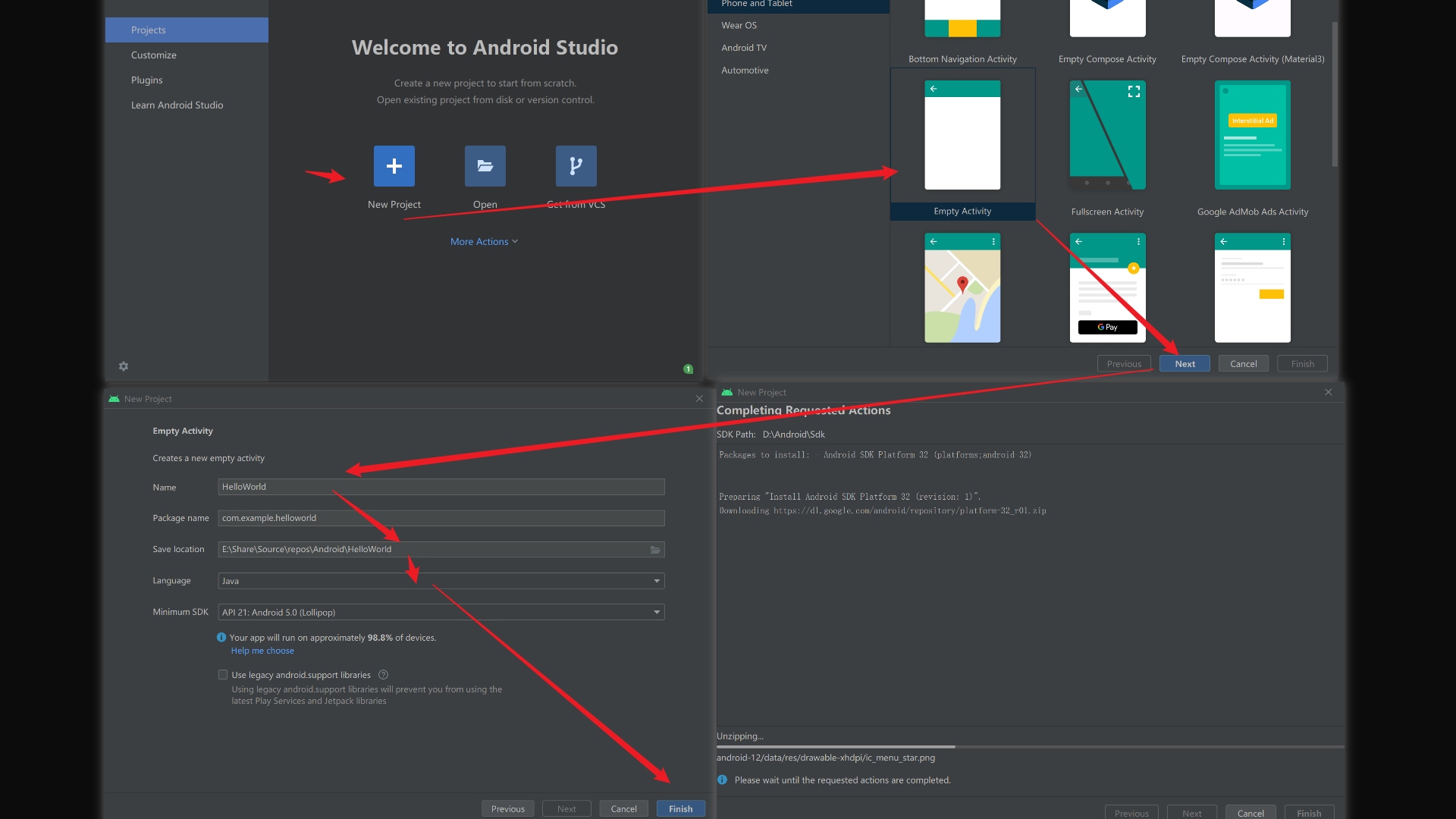Image resolution: width=1456 pixels, height=819 pixels.
Task: Enable the Use legacy android.support libraries checkbox
Action: coord(223,675)
